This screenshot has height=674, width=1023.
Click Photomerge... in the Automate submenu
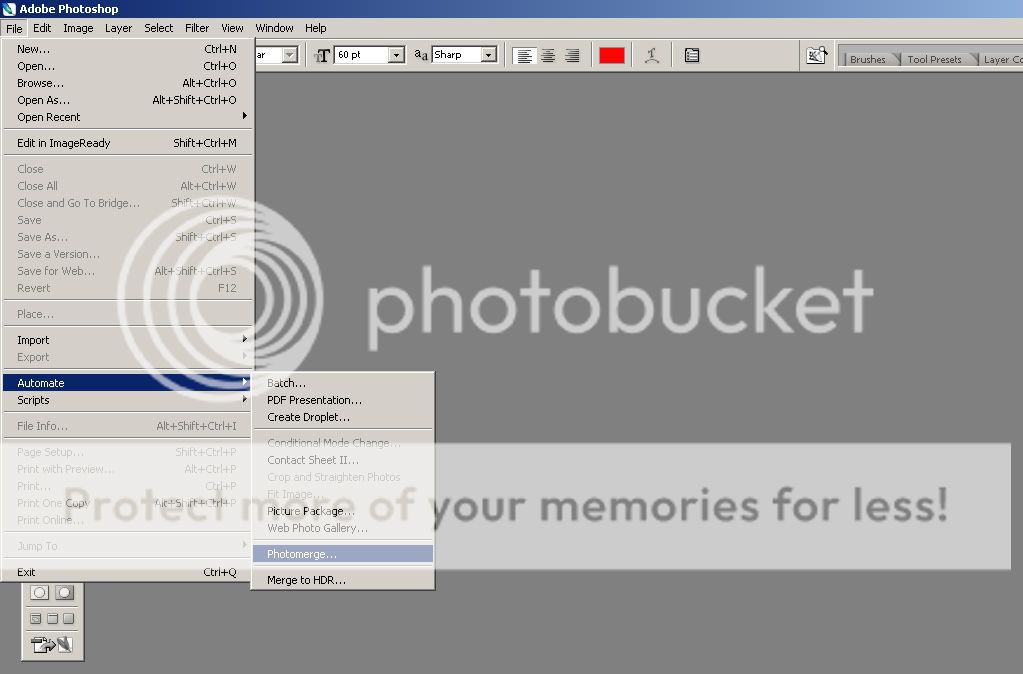click(x=343, y=554)
